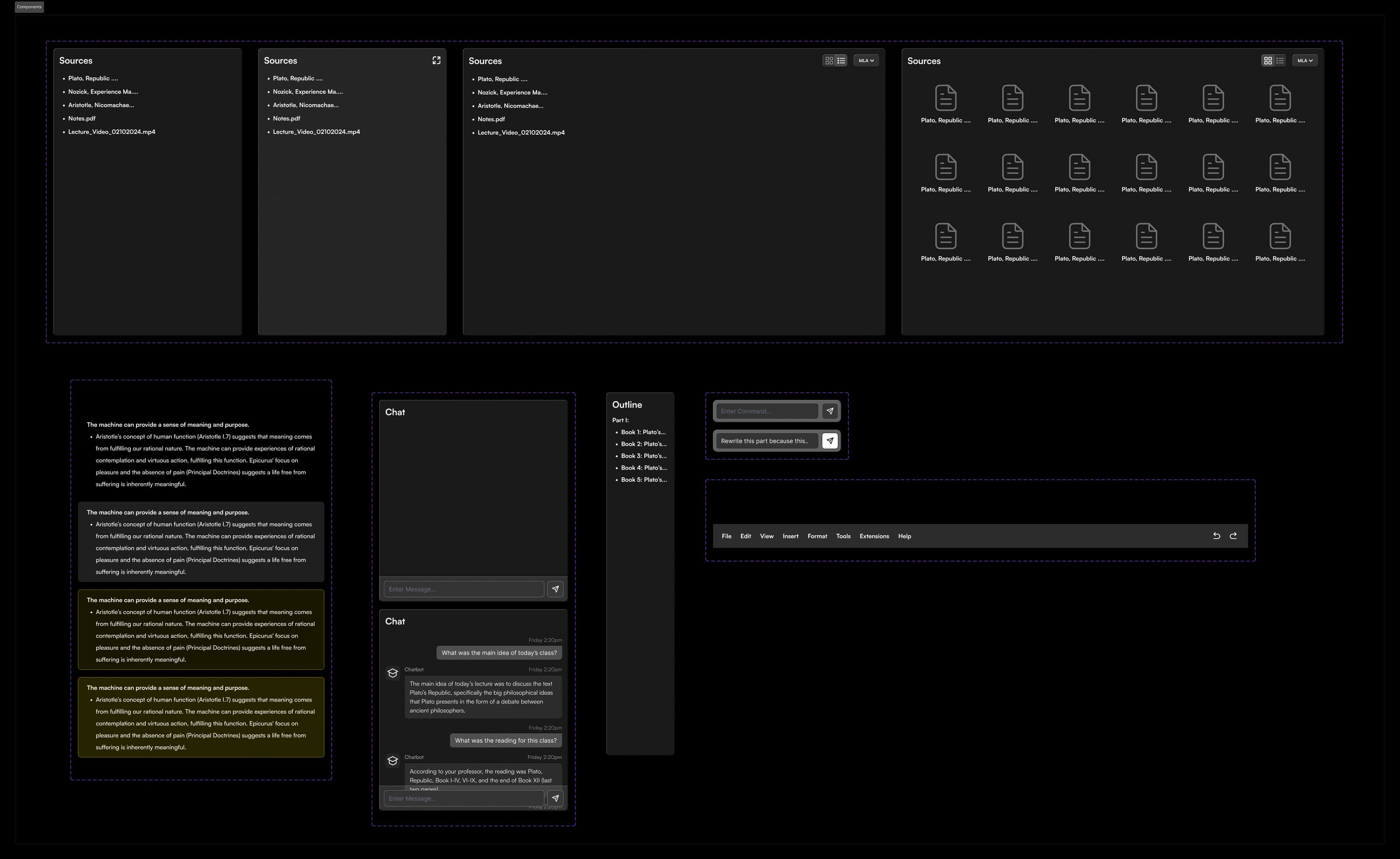Focus Enter Message field in Chat conversation panel

tap(464, 798)
